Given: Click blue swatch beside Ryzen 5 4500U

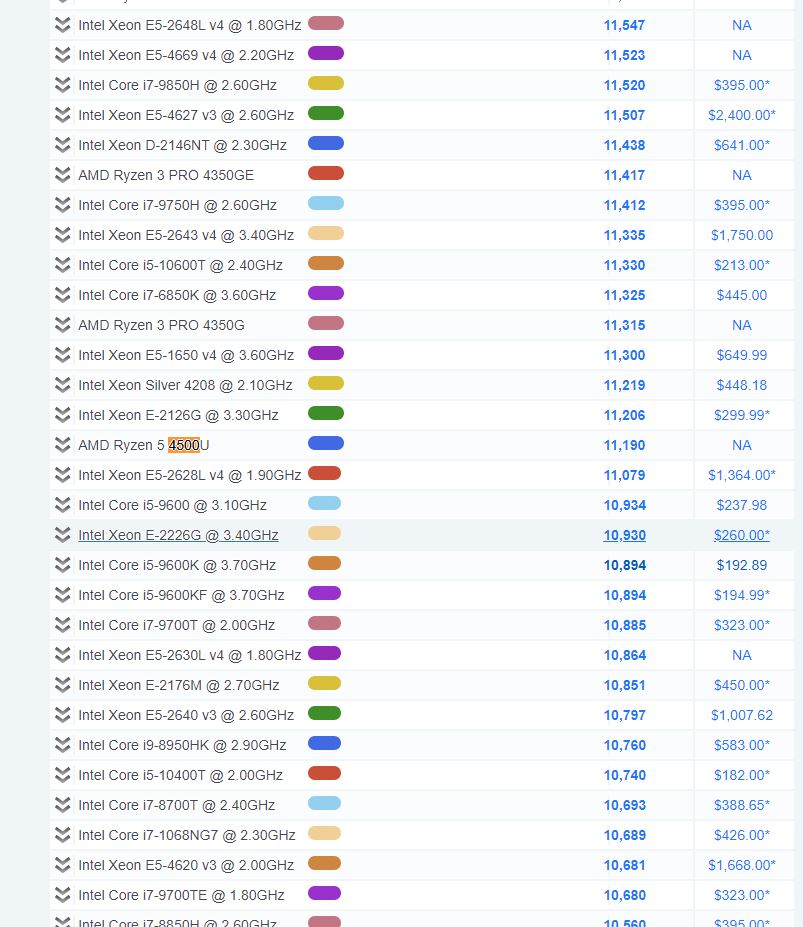Looking at the screenshot, I should pos(326,443).
